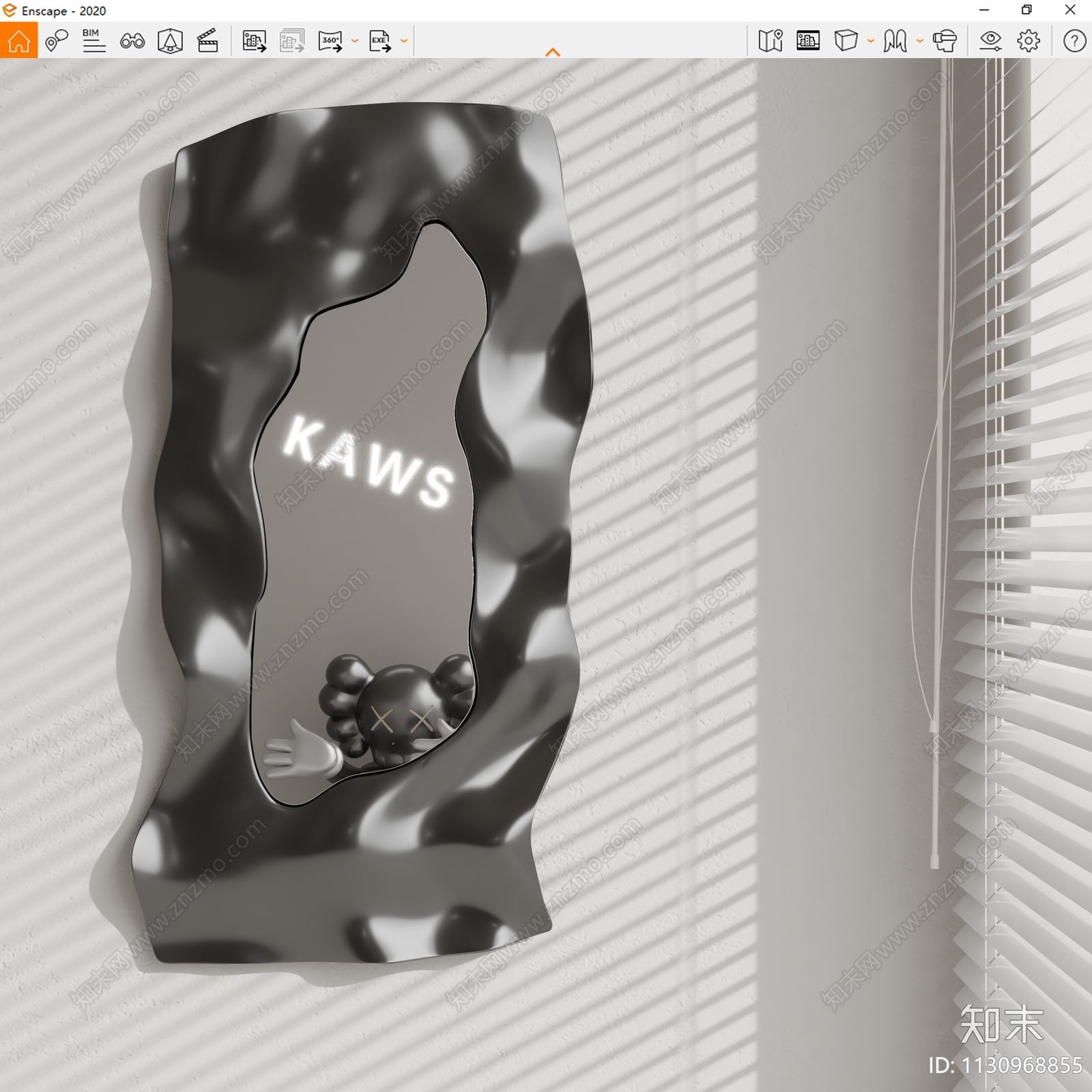Toggle the flight wings mode icon
Viewport: 1092px width, 1092px height.
[x=895, y=41]
